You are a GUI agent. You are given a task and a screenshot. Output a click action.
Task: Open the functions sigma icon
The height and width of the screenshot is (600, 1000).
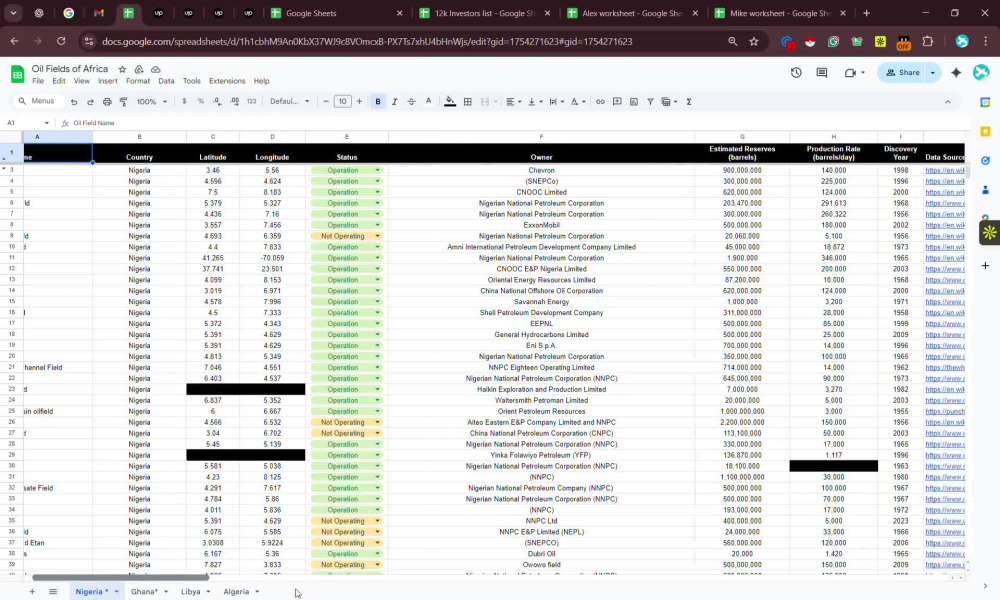pyautogui.click(x=689, y=101)
